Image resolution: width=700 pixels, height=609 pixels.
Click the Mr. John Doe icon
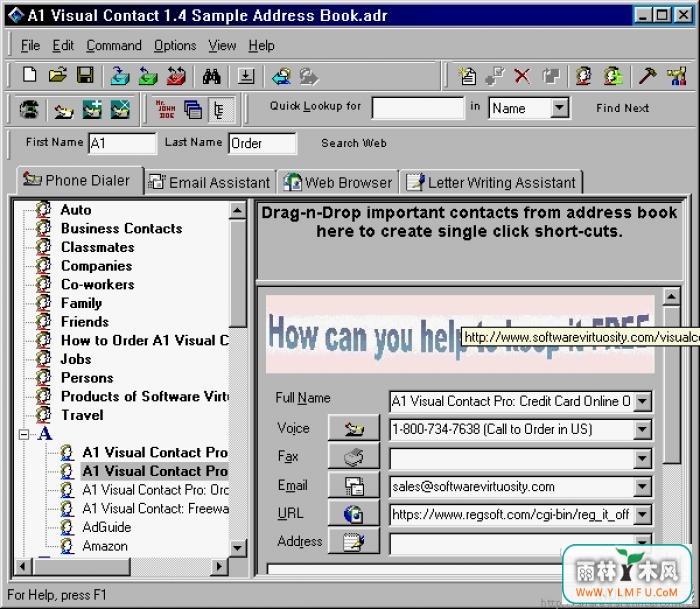pyautogui.click(x=166, y=109)
